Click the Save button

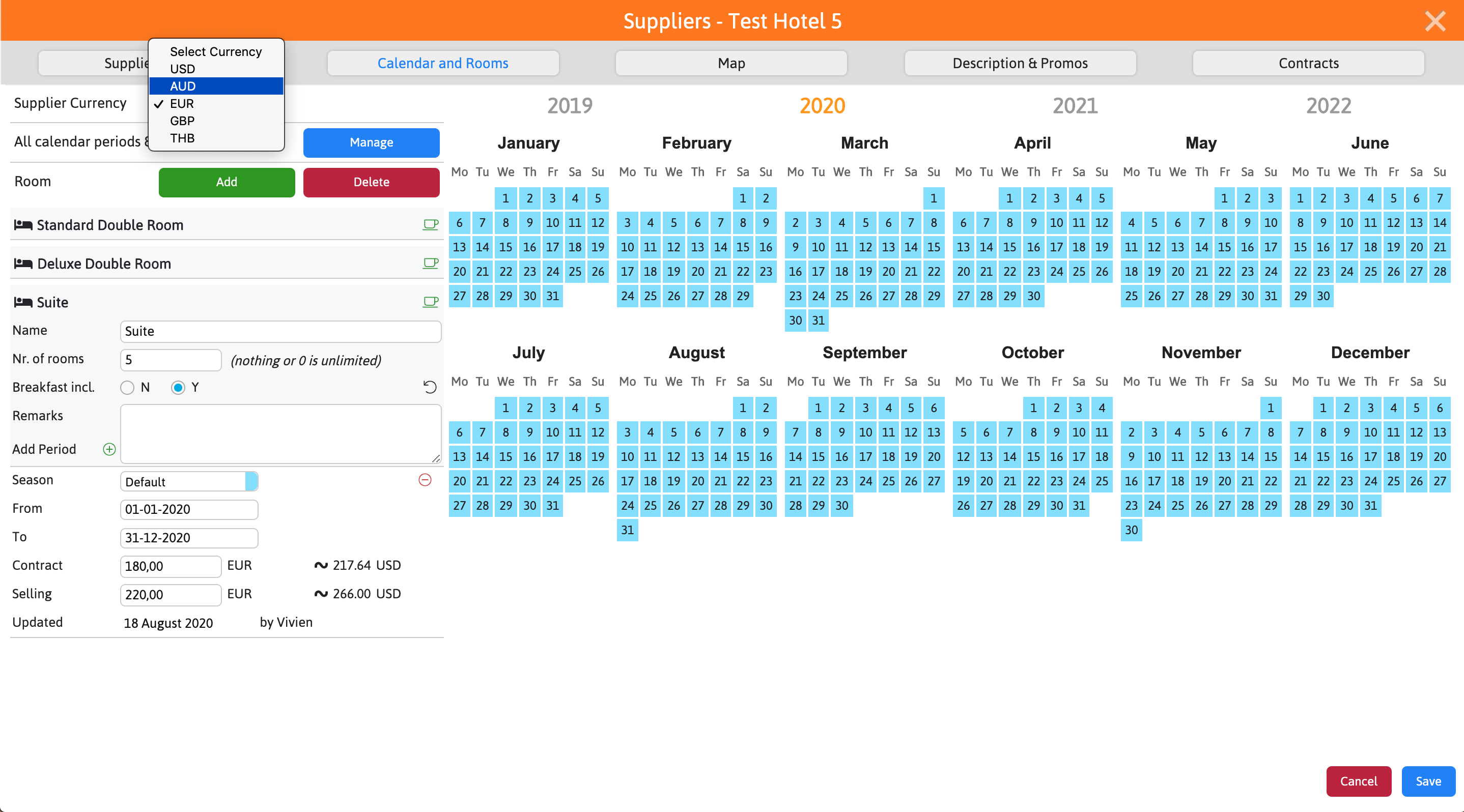point(1428,781)
